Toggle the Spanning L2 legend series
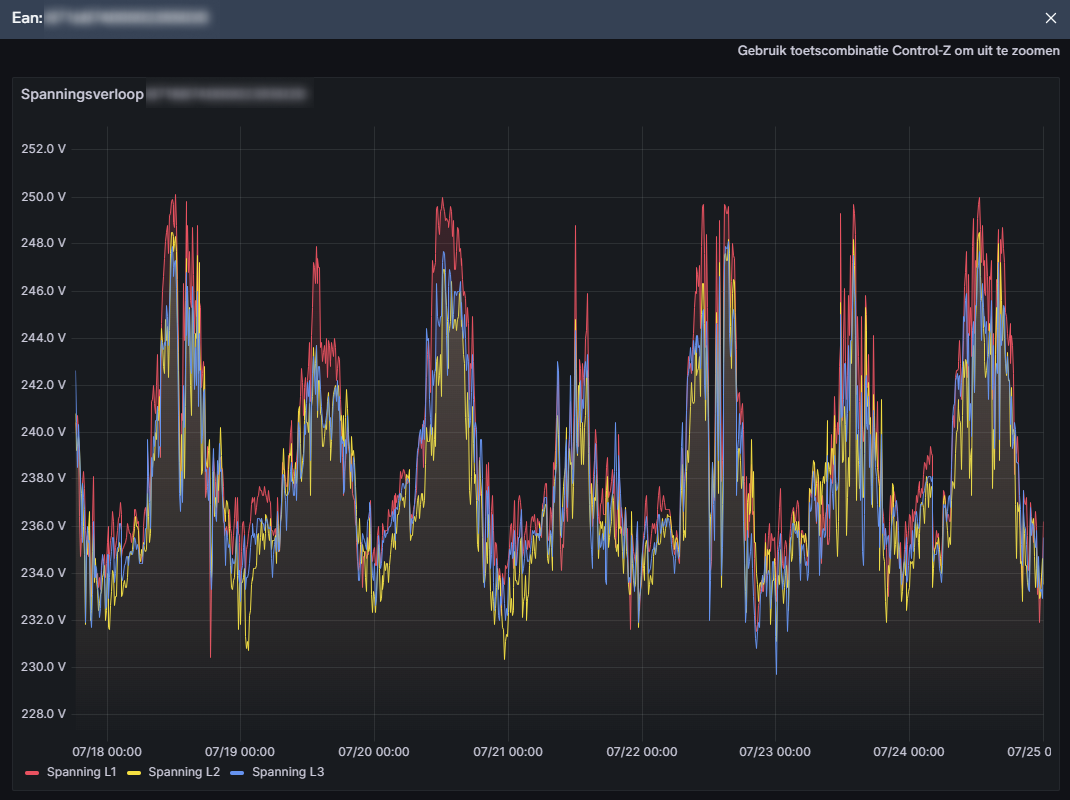 click(184, 772)
